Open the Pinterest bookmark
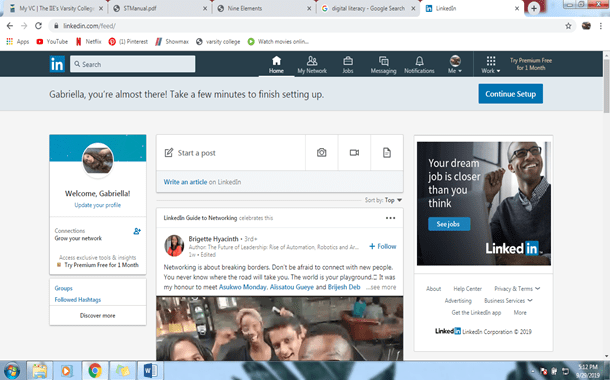This screenshot has width=610, height=380. [x=128, y=42]
